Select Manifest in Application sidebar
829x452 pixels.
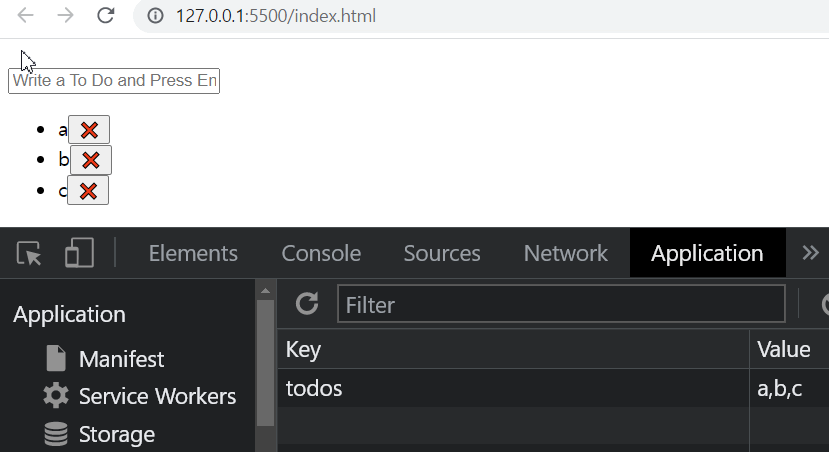(x=121, y=359)
